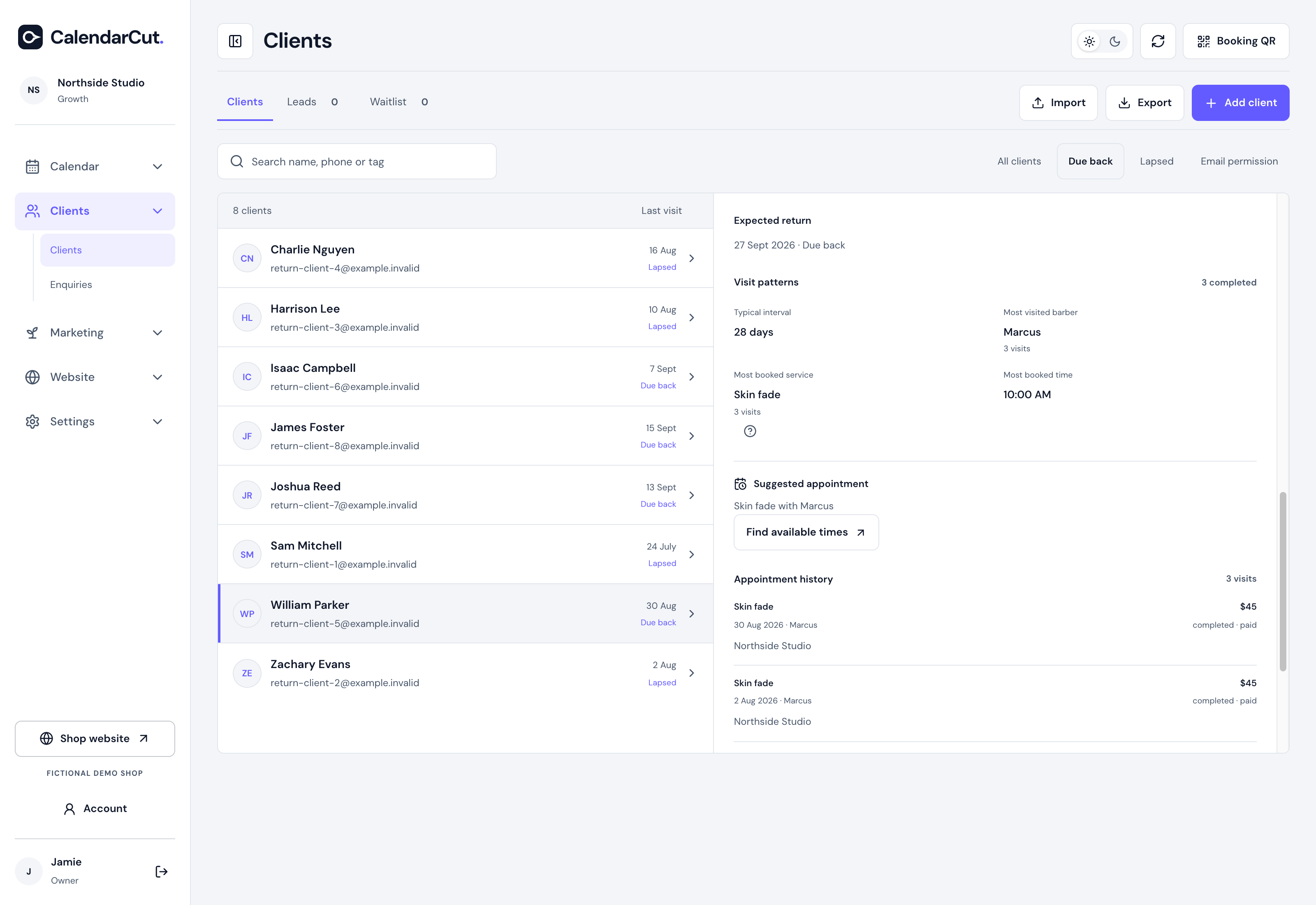Click the CalendarCut logo

(x=90, y=37)
